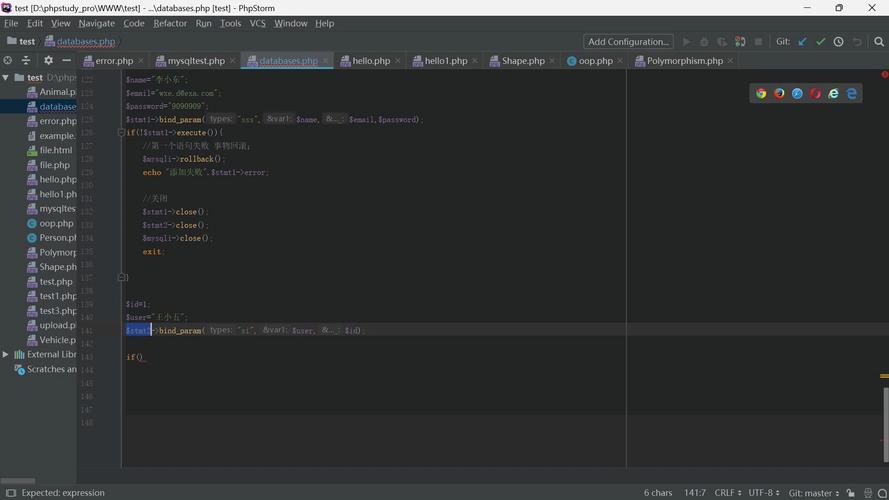Open Internet Explorer preview icon
This screenshot has height=500, width=889.
click(833, 94)
